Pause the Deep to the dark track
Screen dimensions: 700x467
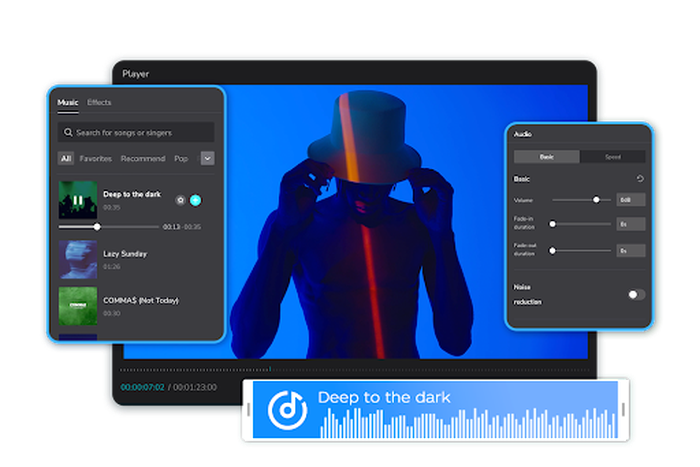point(78,200)
